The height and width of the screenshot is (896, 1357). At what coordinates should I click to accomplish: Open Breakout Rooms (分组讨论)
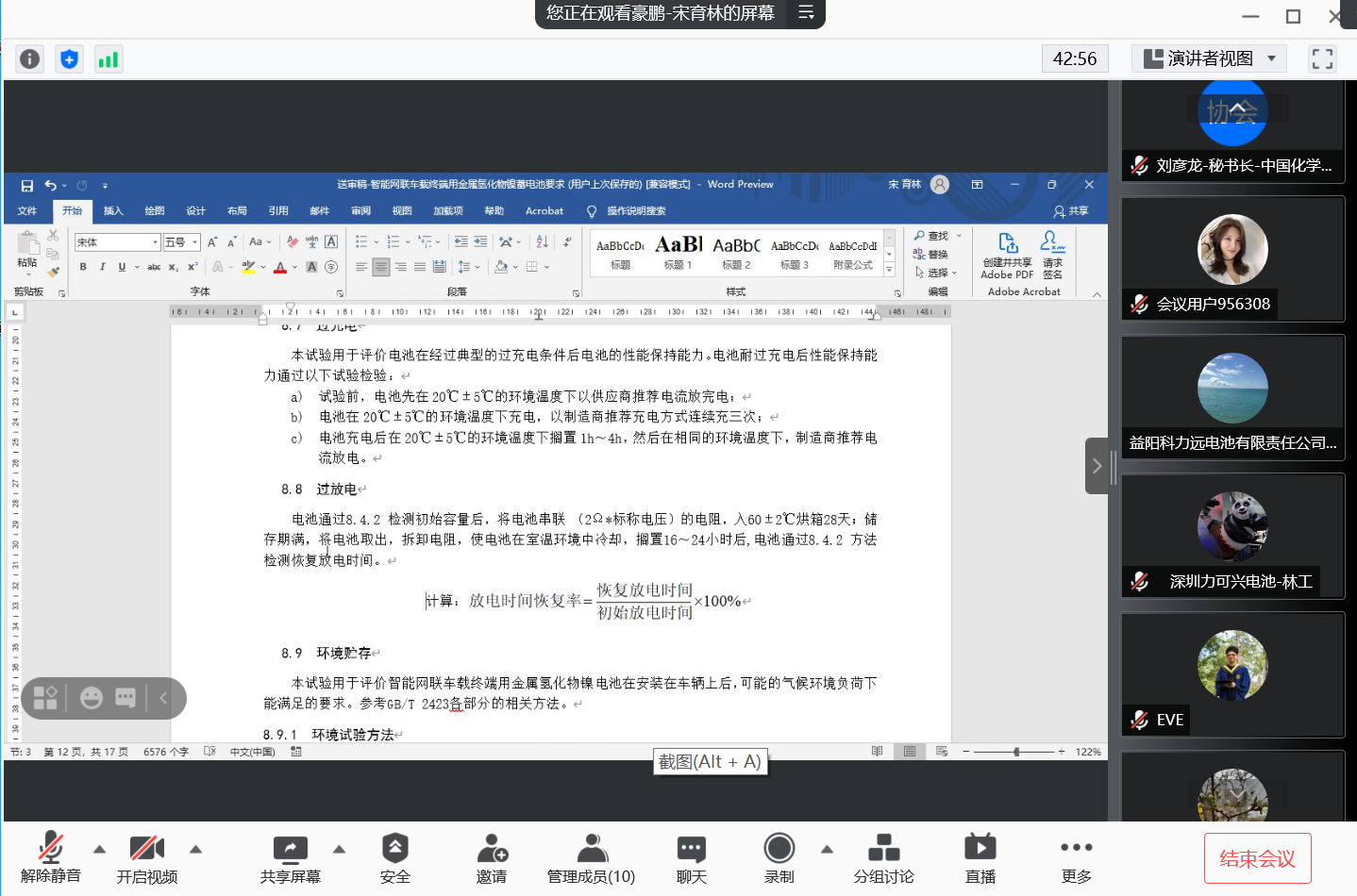coord(883,857)
